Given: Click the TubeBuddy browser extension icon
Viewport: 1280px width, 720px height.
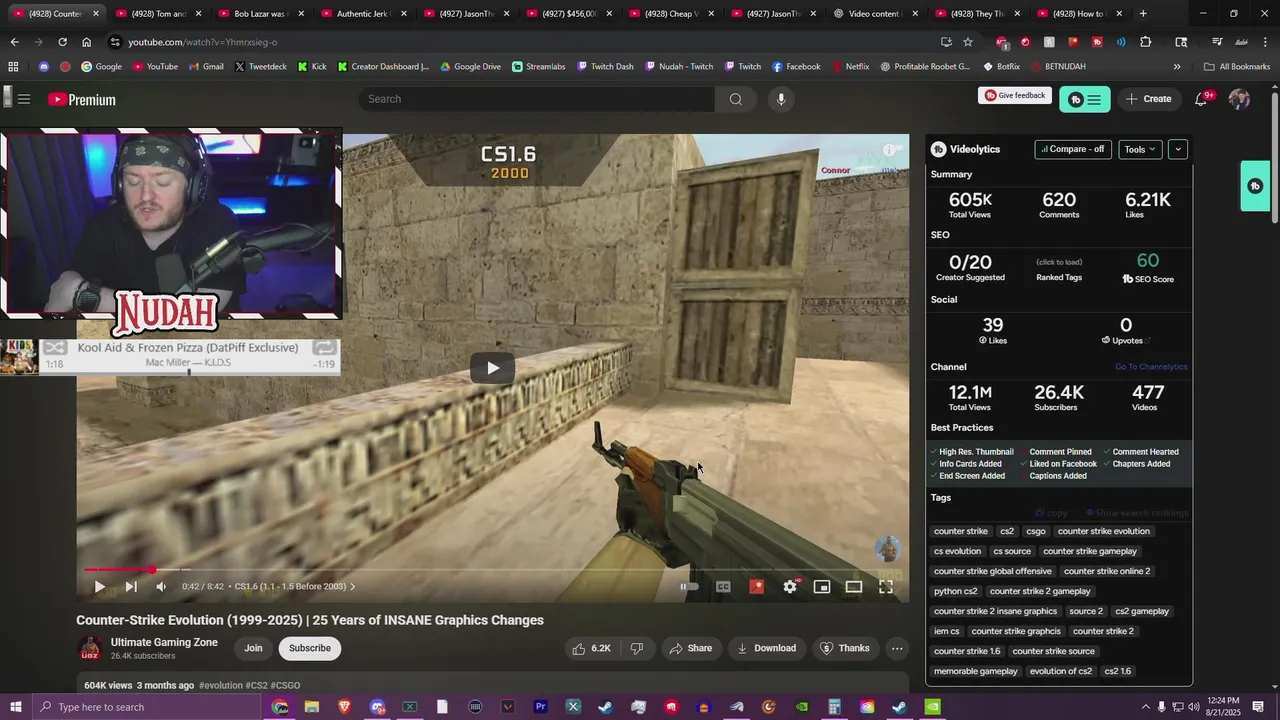Looking at the screenshot, I should point(1097,42).
